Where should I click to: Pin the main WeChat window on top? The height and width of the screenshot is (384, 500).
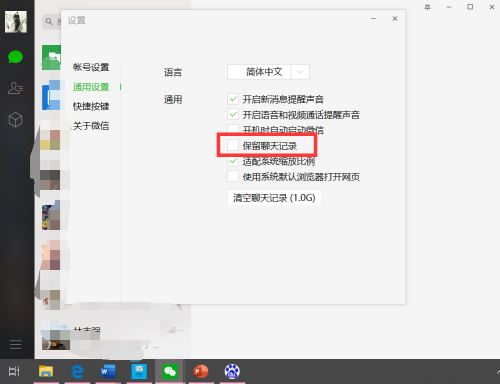[427, 7]
